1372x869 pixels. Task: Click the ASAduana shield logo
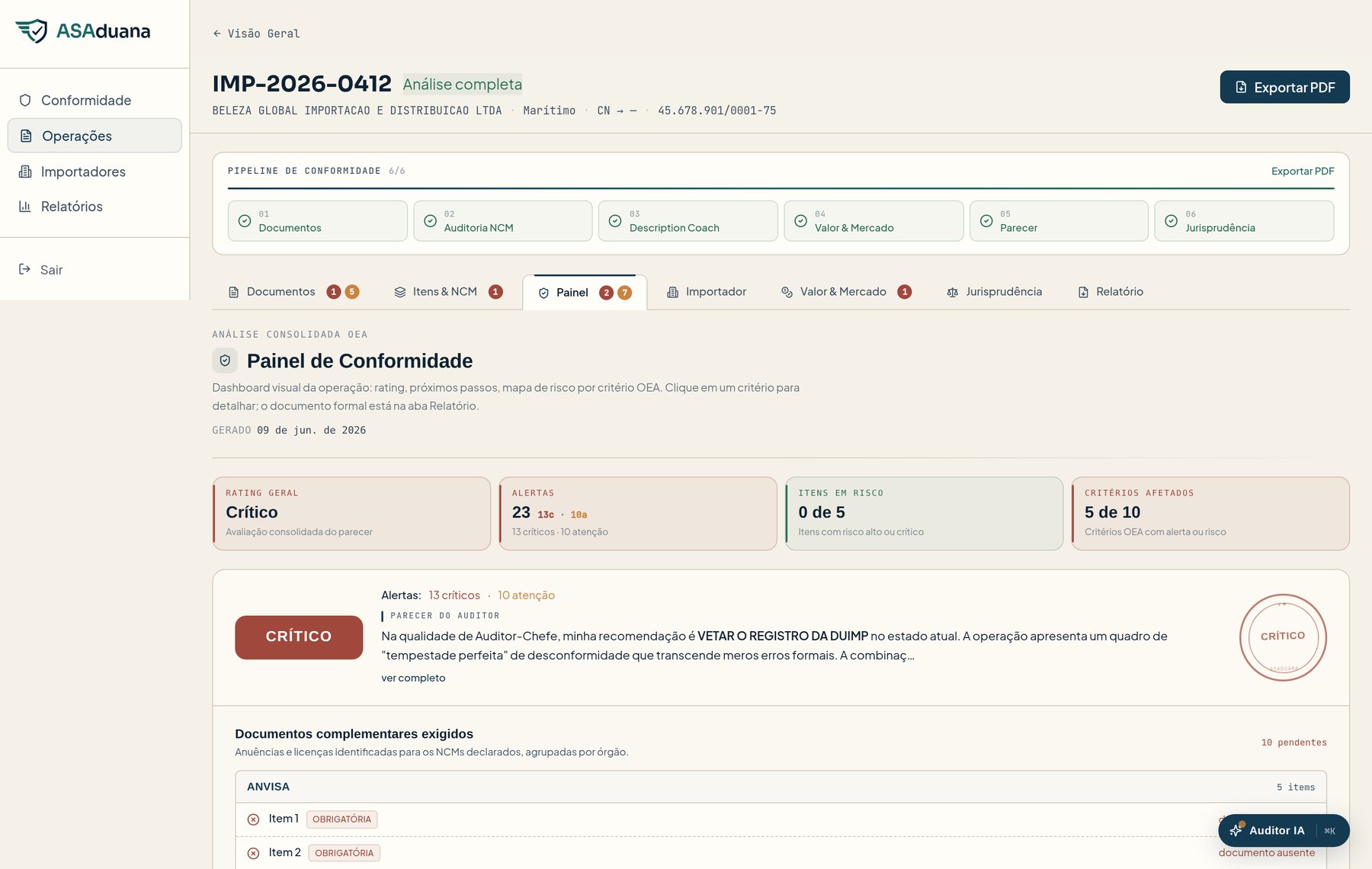[31, 31]
